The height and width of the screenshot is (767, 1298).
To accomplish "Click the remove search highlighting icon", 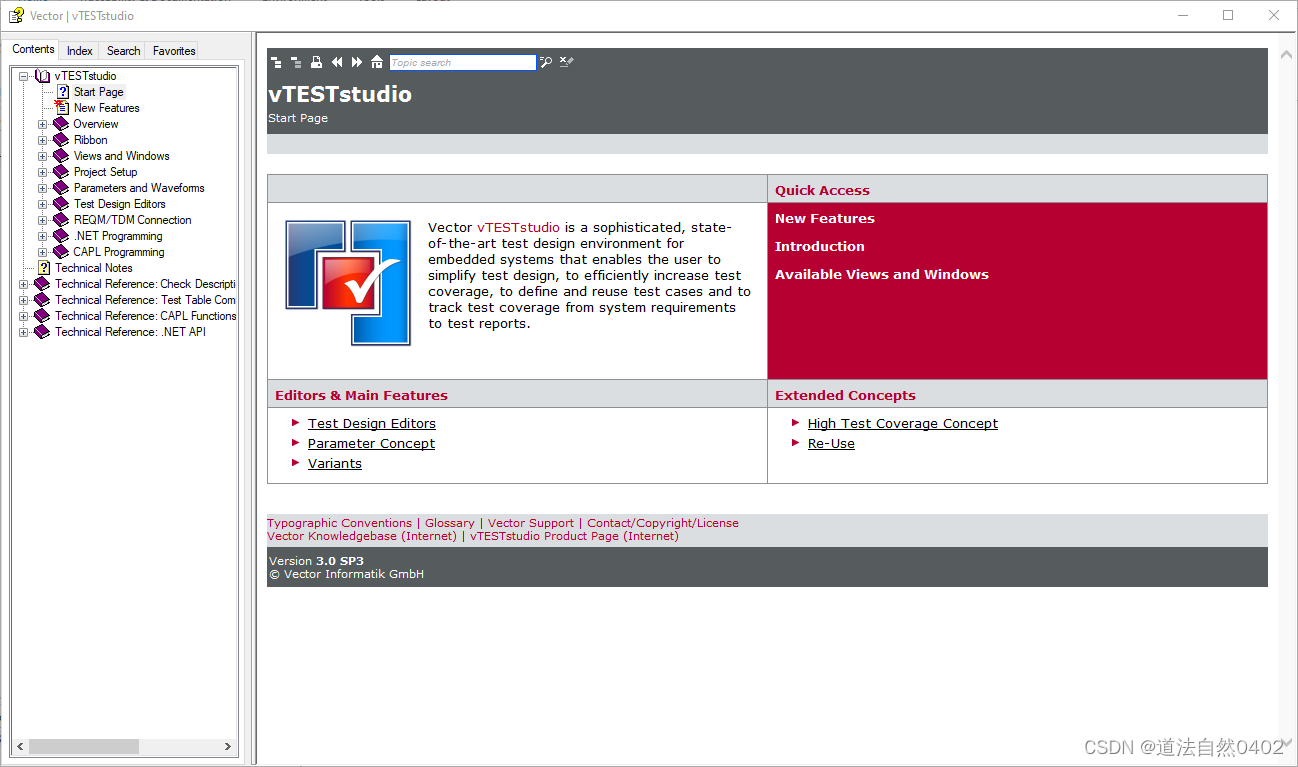I will 566,62.
